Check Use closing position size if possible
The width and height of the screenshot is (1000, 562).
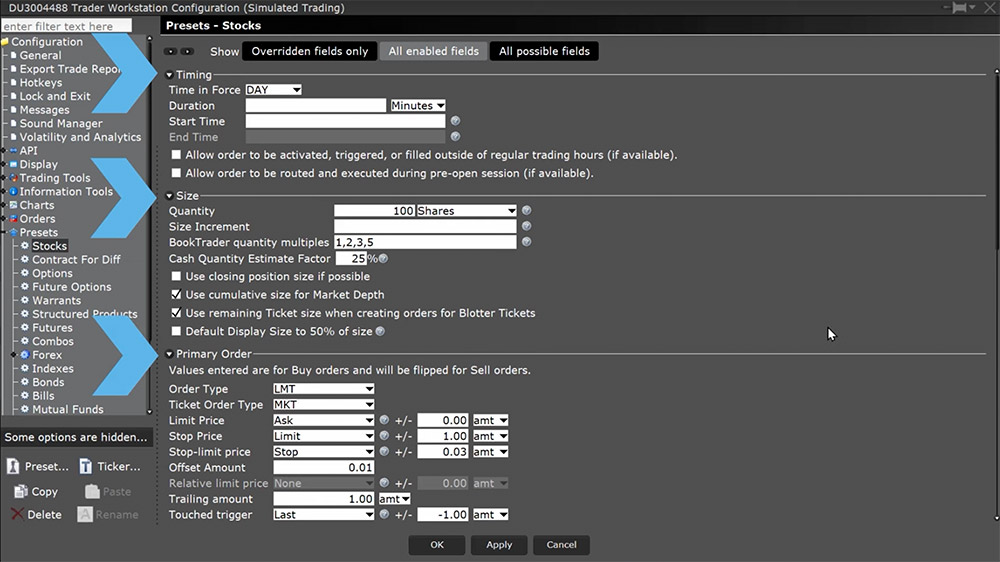click(176, 276)
